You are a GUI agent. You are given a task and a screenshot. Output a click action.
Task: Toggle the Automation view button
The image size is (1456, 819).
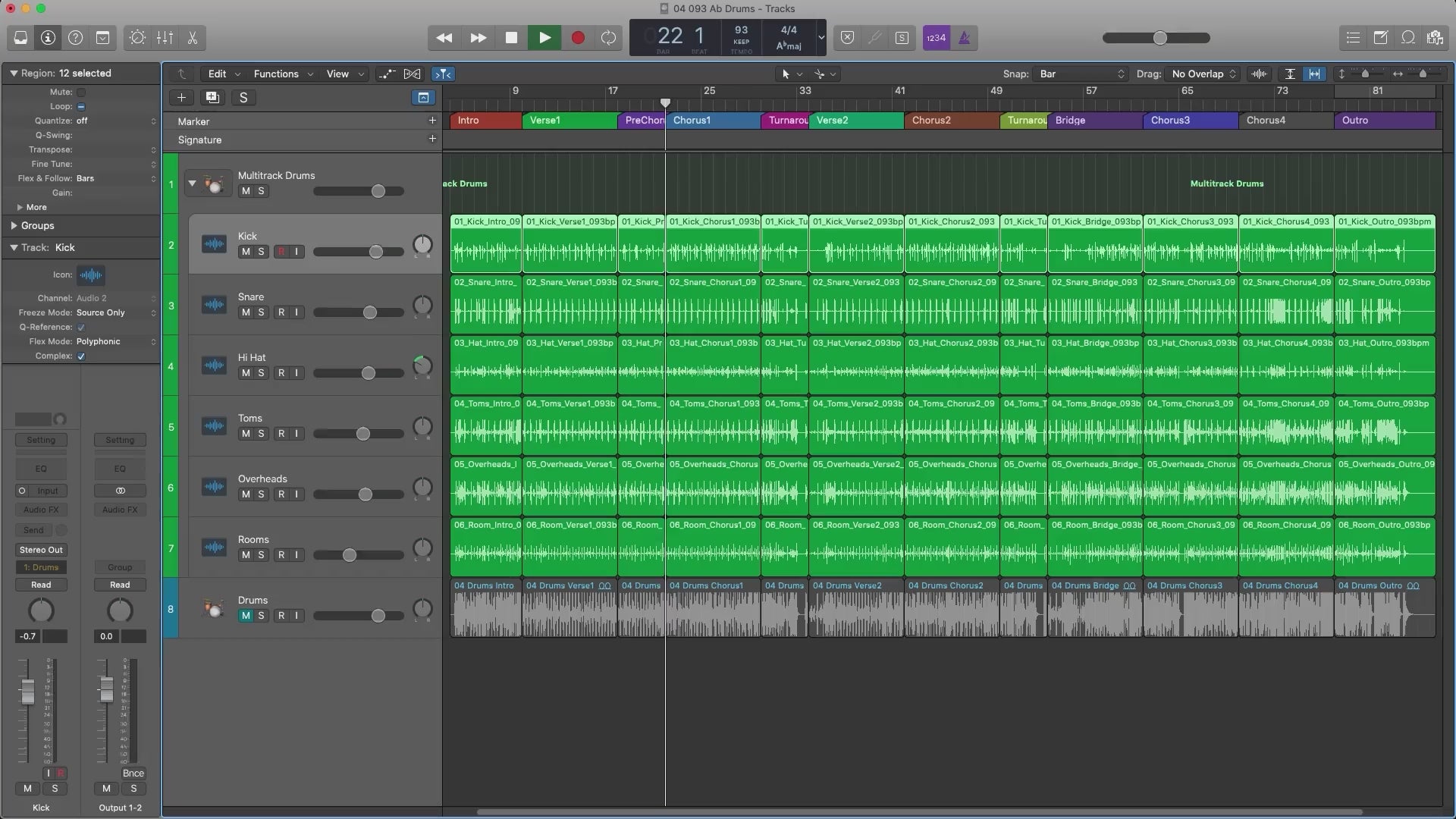click(x=387, y=74)
